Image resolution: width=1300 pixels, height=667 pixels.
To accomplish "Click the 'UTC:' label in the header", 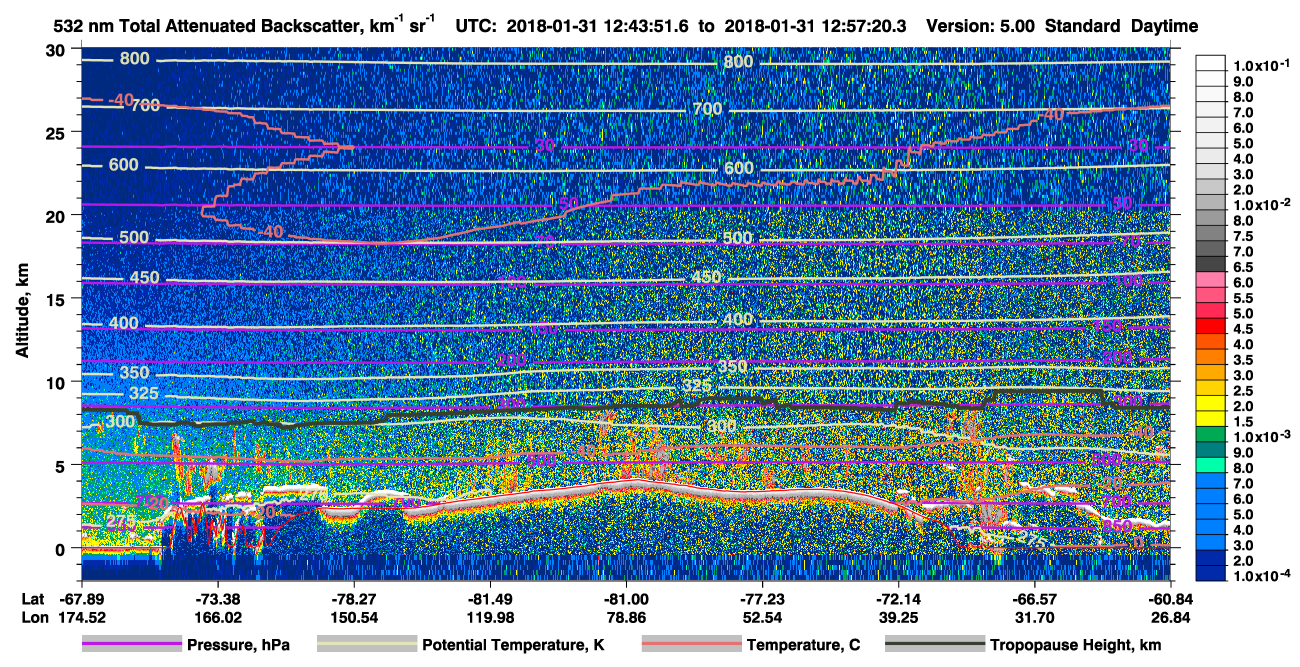I will coord(477,27).
